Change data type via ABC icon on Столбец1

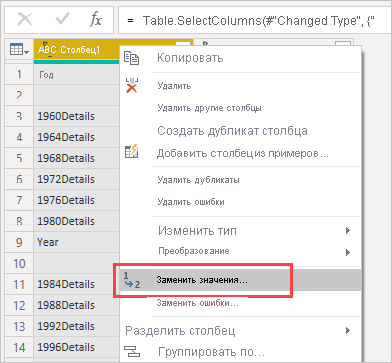(x=47, y=50)
